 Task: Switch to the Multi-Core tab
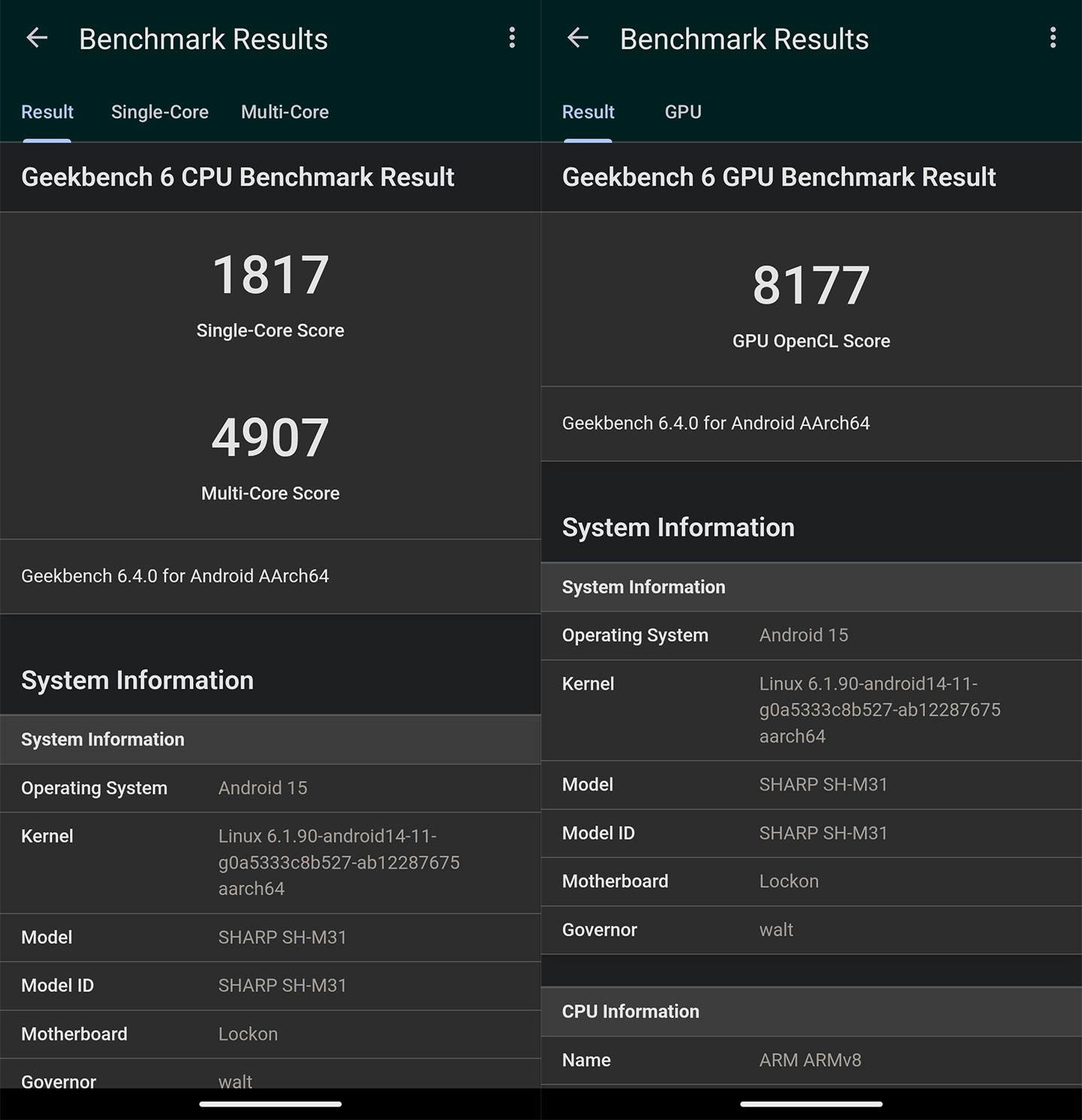click(285, 112)
